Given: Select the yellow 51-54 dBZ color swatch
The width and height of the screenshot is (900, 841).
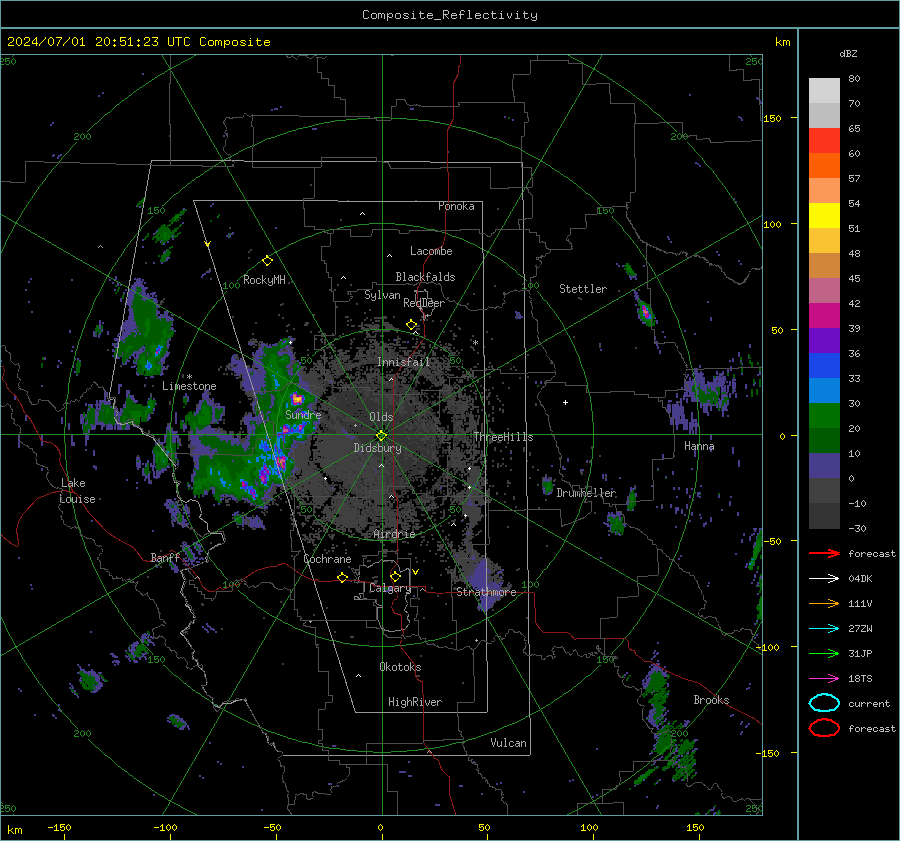Looking at the screenshot, I should click(x=824, y=216).
